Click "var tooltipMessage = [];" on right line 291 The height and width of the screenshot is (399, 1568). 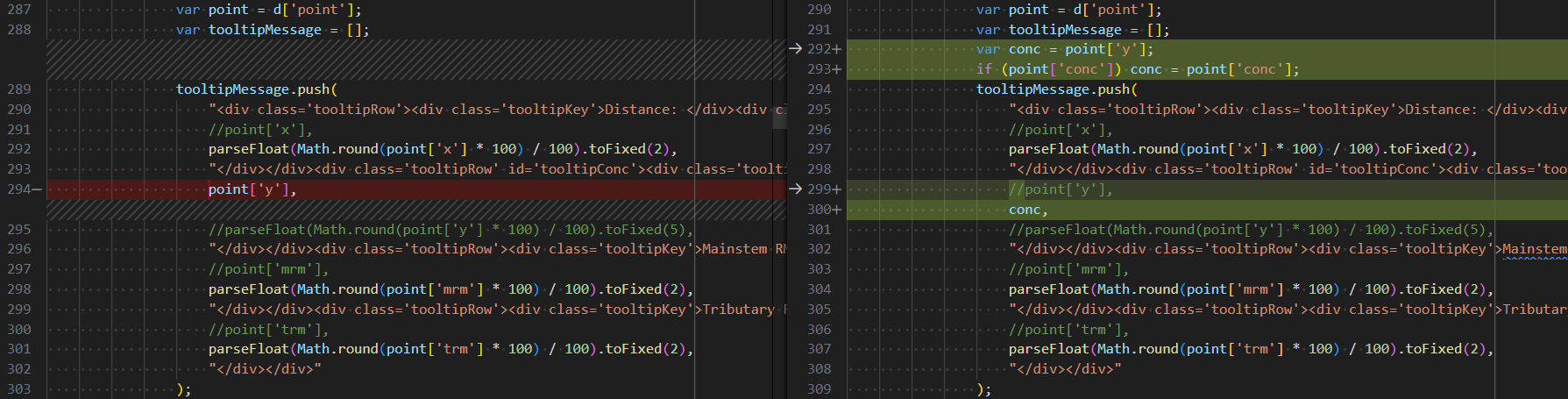(1073, 30)
